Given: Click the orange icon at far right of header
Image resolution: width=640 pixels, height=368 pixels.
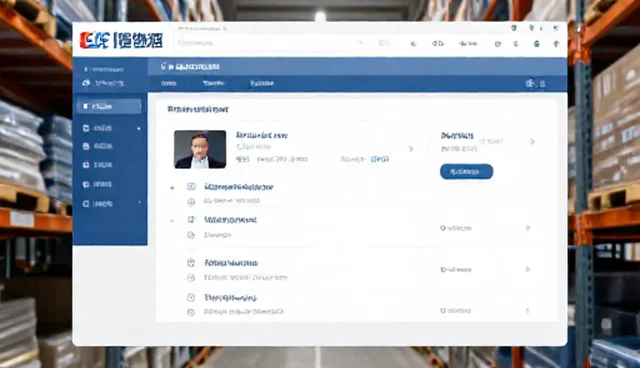Looking at the screenshot, I should pos(556,44).
